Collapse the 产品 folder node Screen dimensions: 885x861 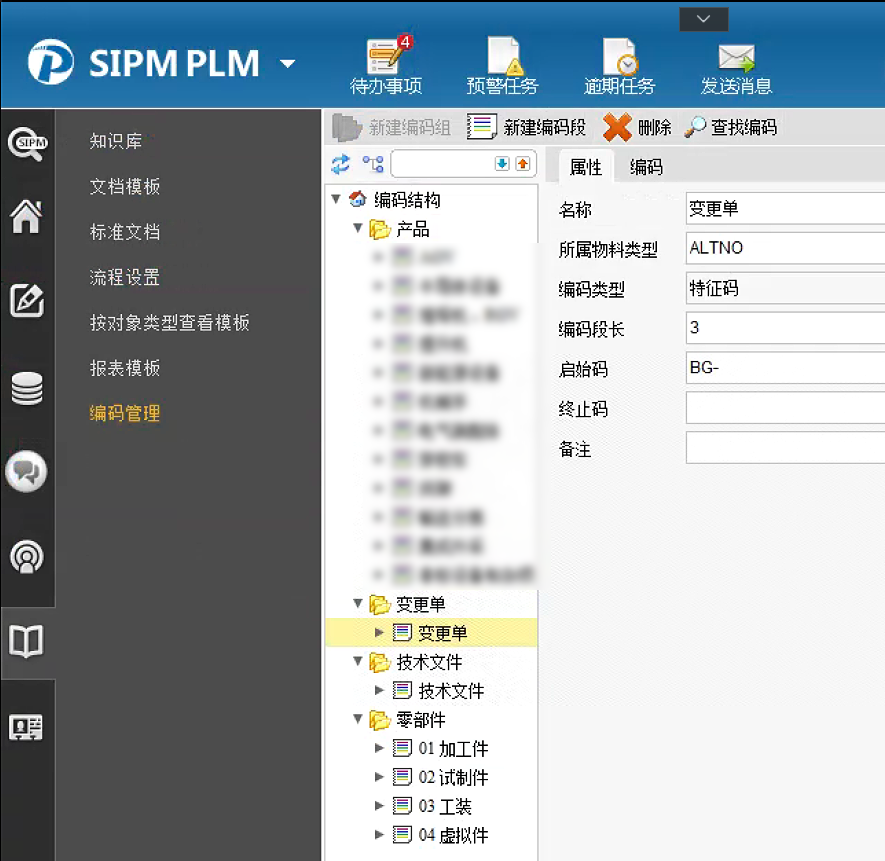(358, 228)
